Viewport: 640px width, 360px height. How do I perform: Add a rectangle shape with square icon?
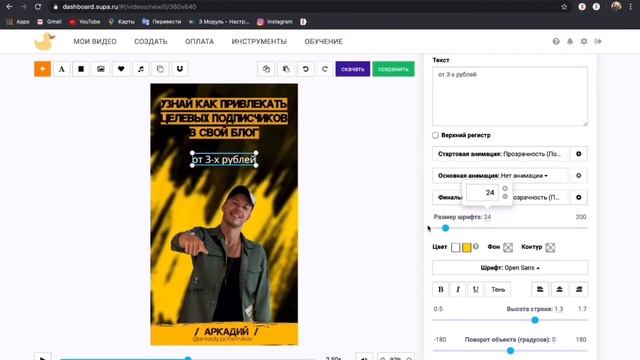[x=81, y=69]
